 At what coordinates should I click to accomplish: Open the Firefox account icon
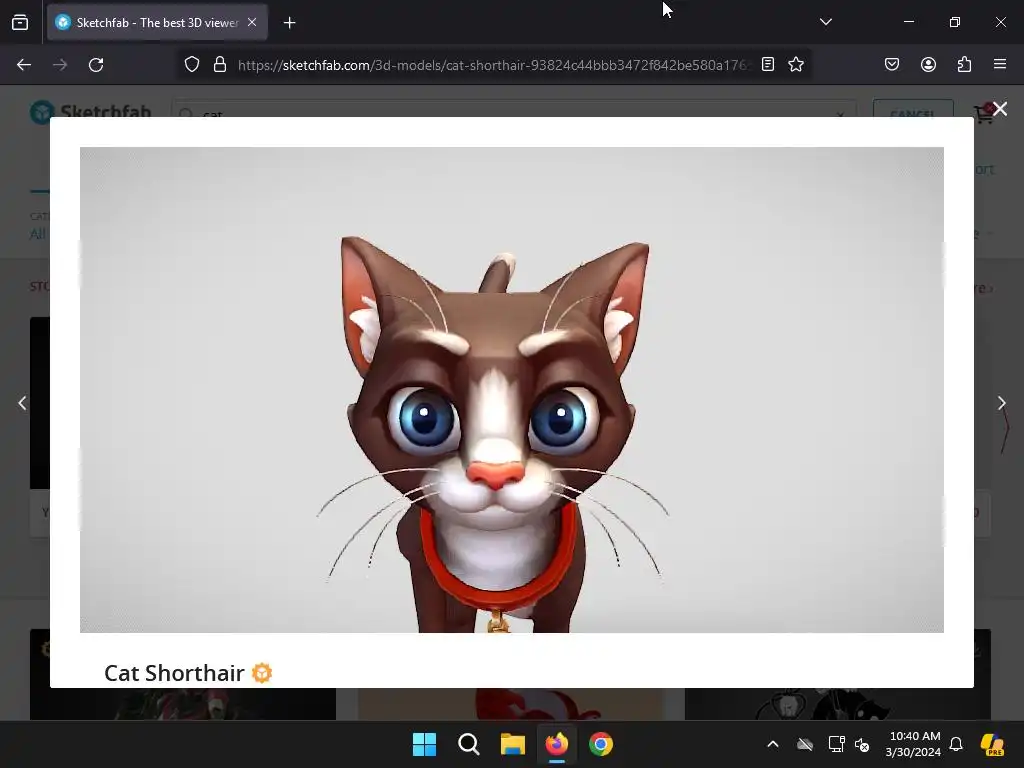[928, 64]
